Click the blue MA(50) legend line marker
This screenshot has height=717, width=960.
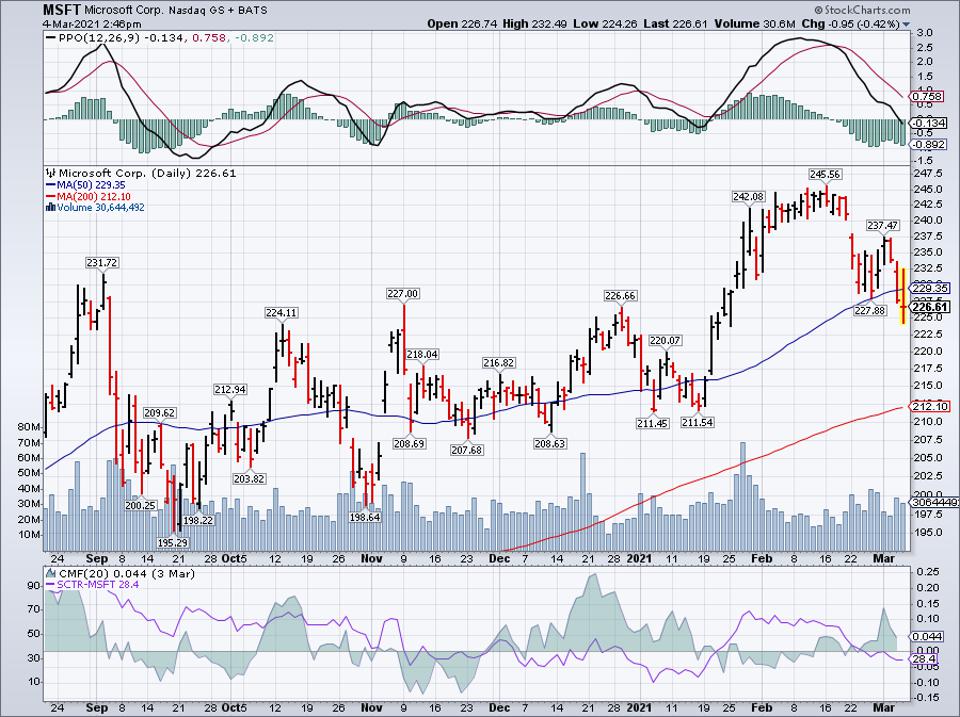point(49,185)
